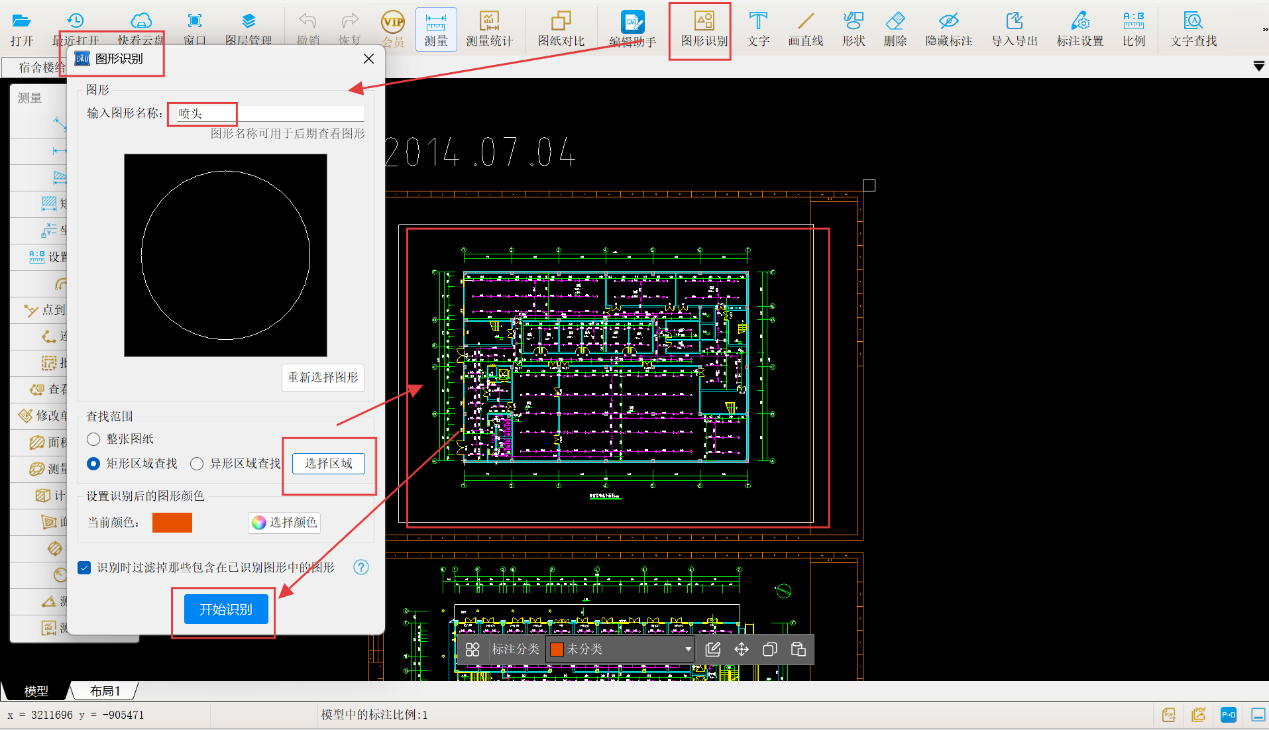
Task: Select the 测量统计 measurement statistics icon
Action: 489,28
